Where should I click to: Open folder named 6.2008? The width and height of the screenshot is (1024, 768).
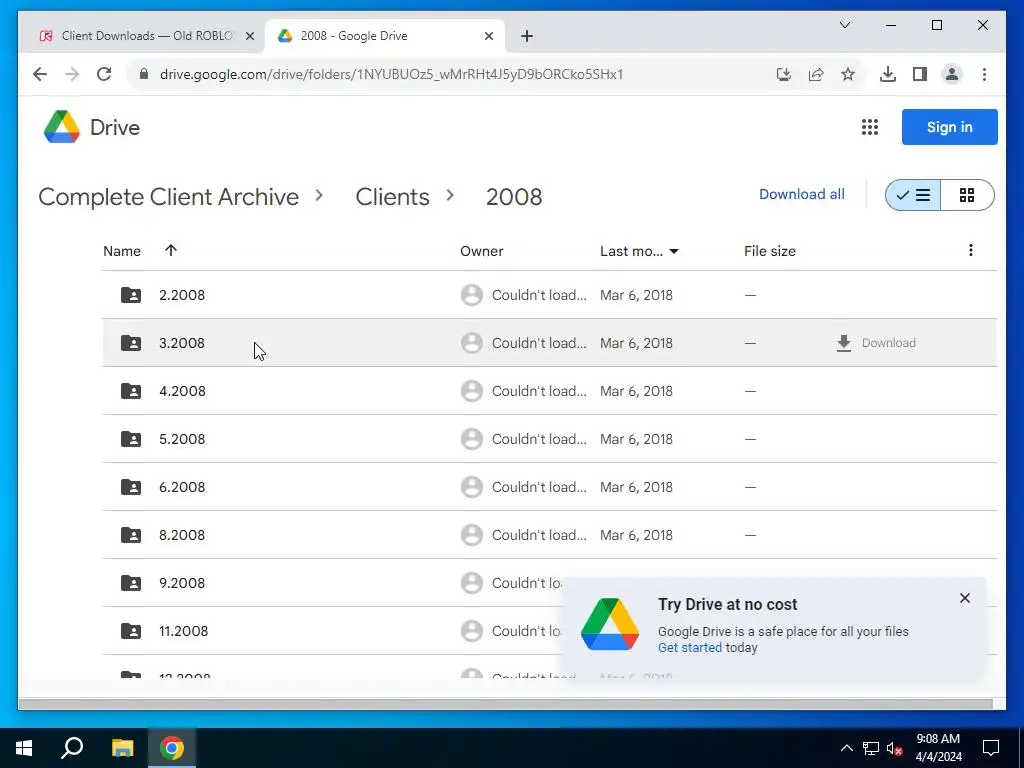pyautogui.click(x=182, y=487)
